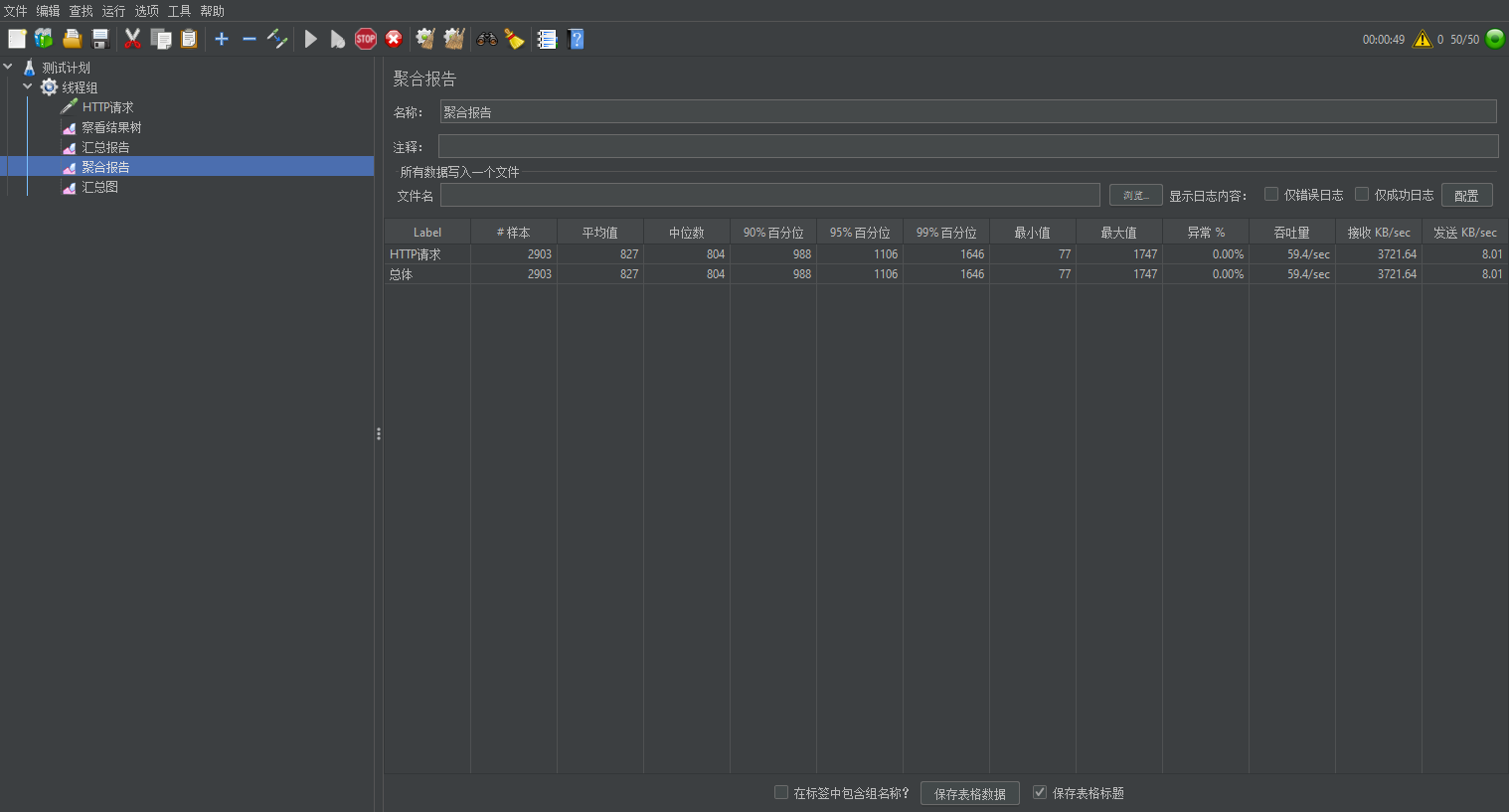The height and width of the screenshot is (812, 1509).
Task: Click the green running status indicator
Action: coord(1495,39)
